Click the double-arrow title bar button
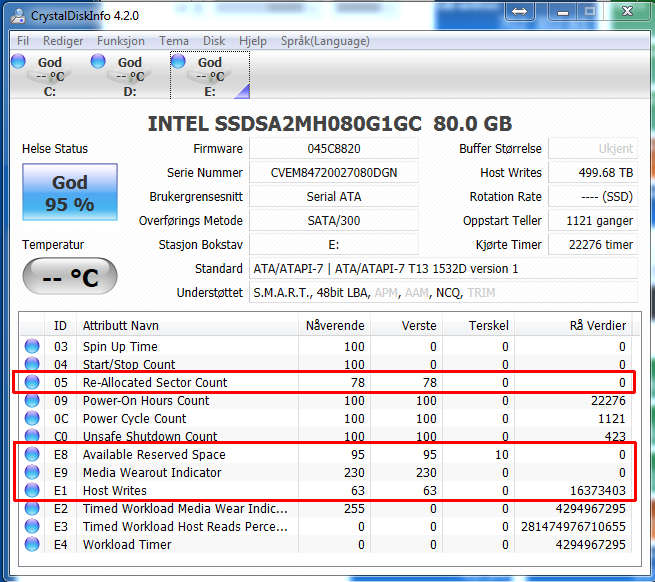The image size is (655, 582). point(519,12)
